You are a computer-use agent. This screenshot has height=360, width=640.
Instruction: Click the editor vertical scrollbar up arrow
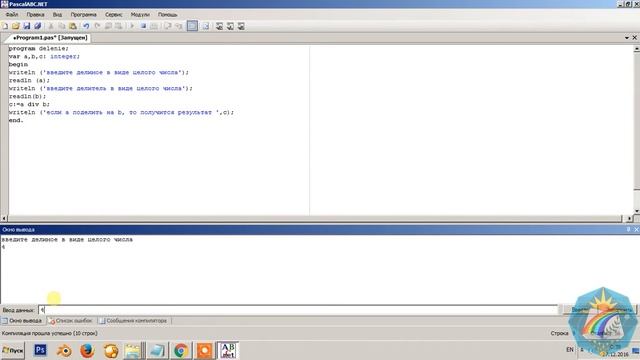point(636,49)
